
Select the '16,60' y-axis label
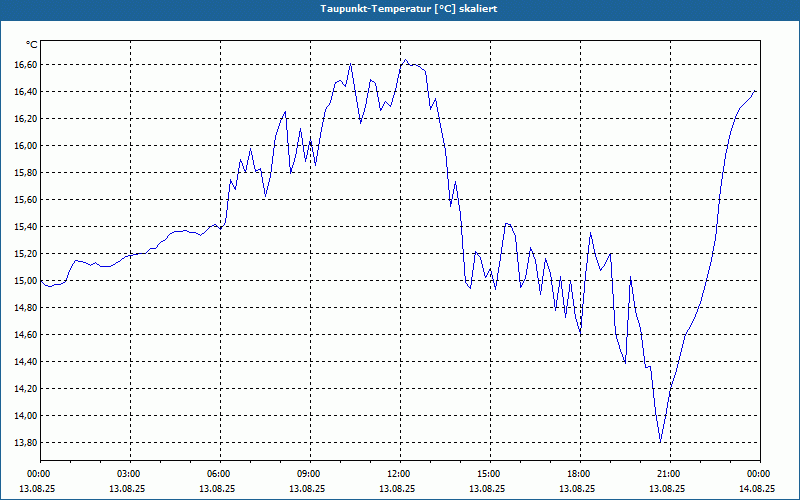coord(27,65)
